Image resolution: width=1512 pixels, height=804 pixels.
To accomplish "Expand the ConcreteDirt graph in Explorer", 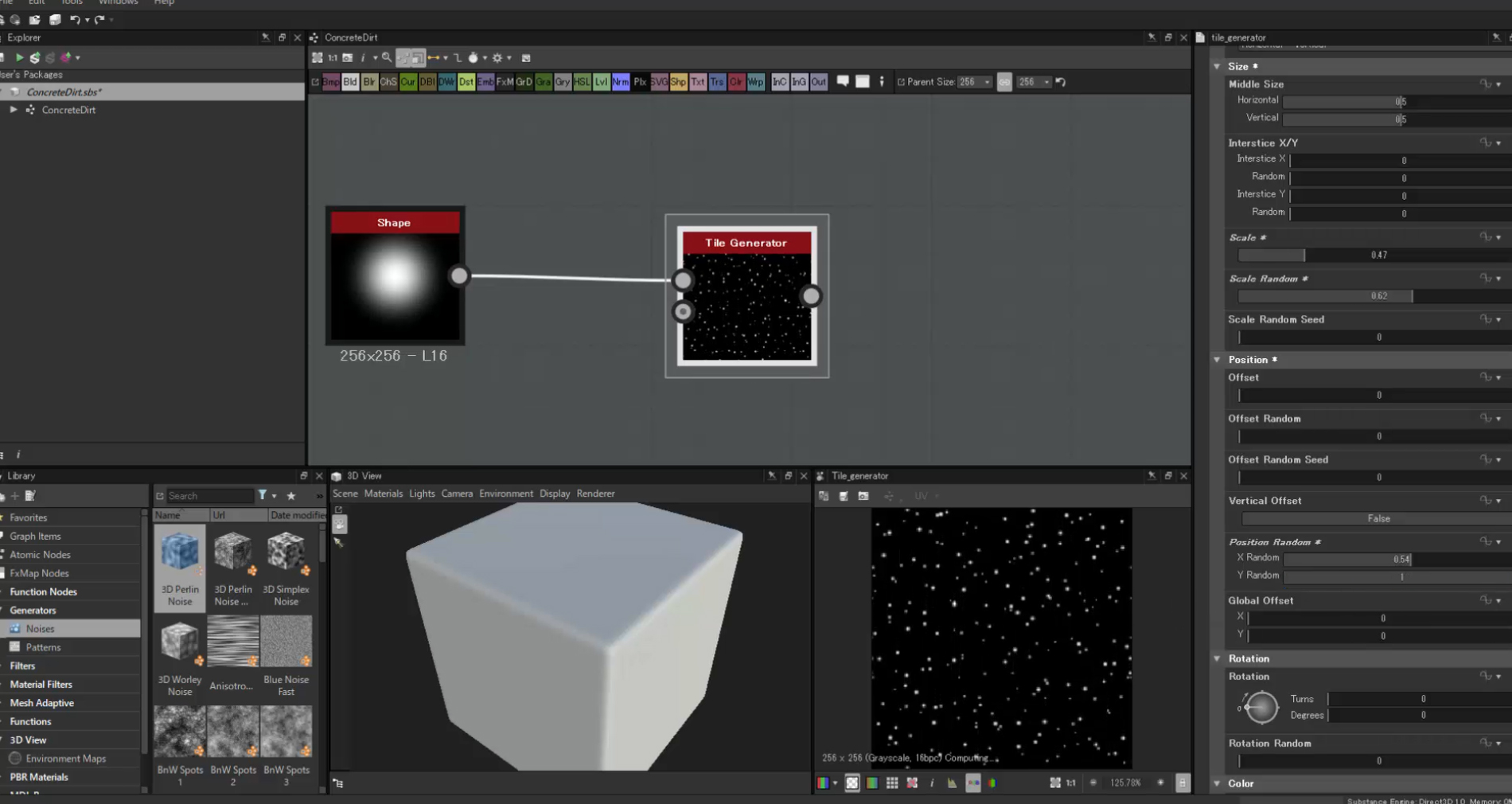I will 14,110.
